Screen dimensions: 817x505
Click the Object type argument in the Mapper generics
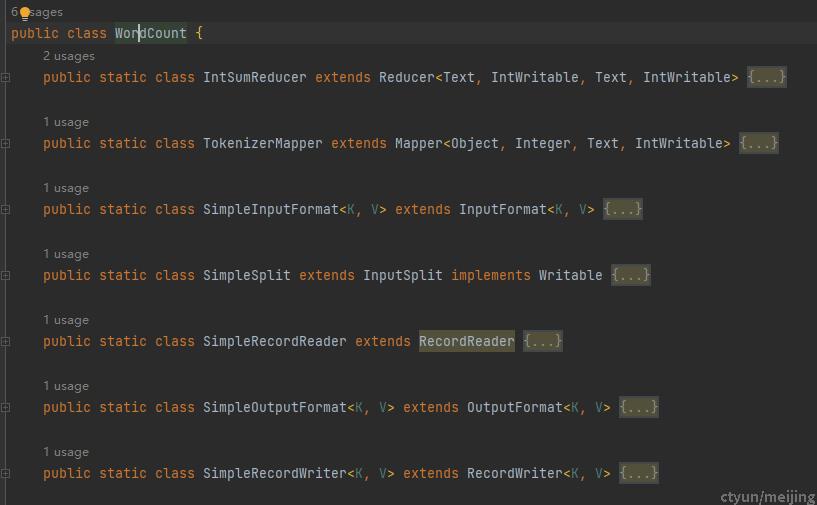475,143
